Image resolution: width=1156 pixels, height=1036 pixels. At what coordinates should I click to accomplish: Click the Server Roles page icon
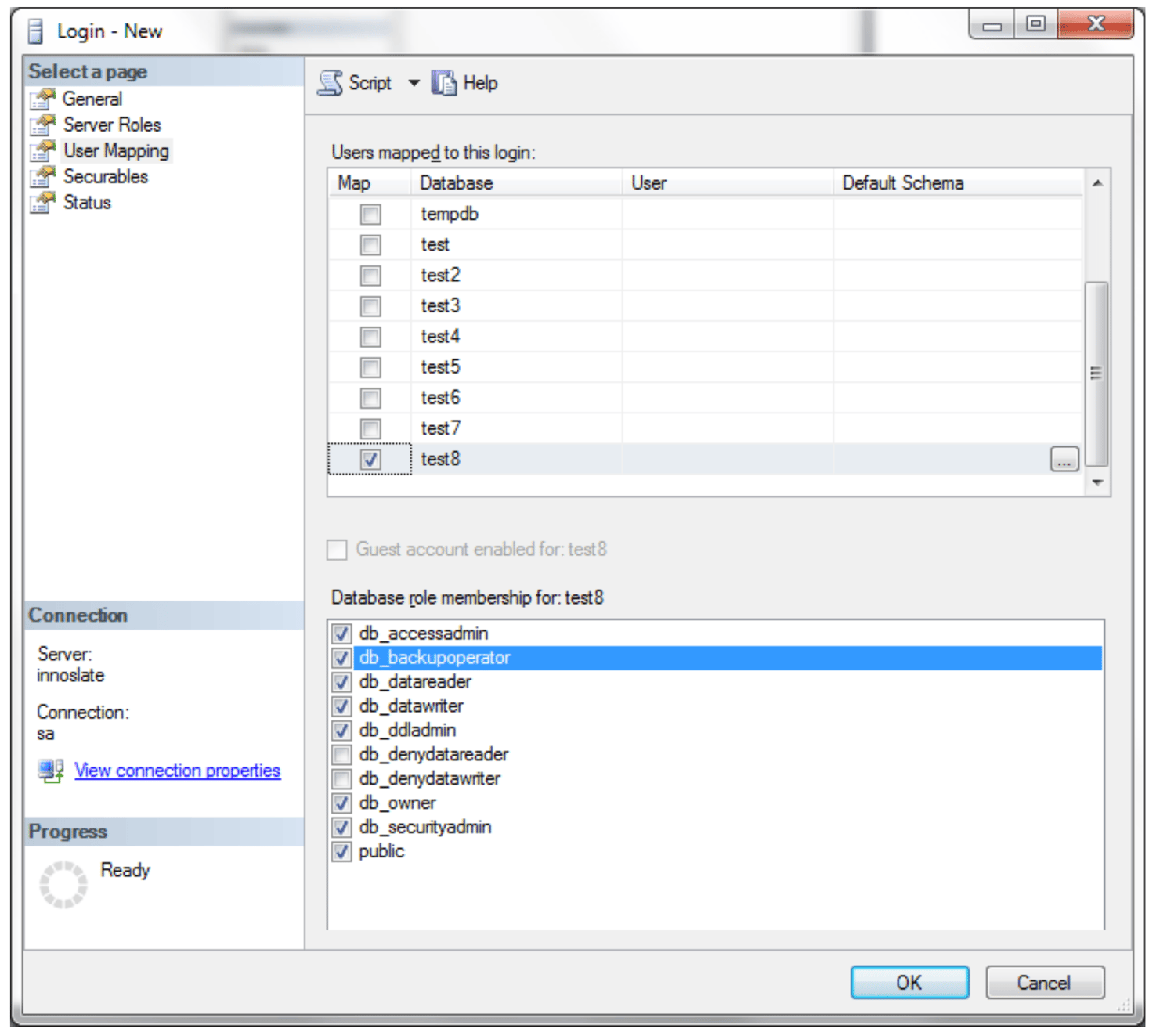[42, 125]
